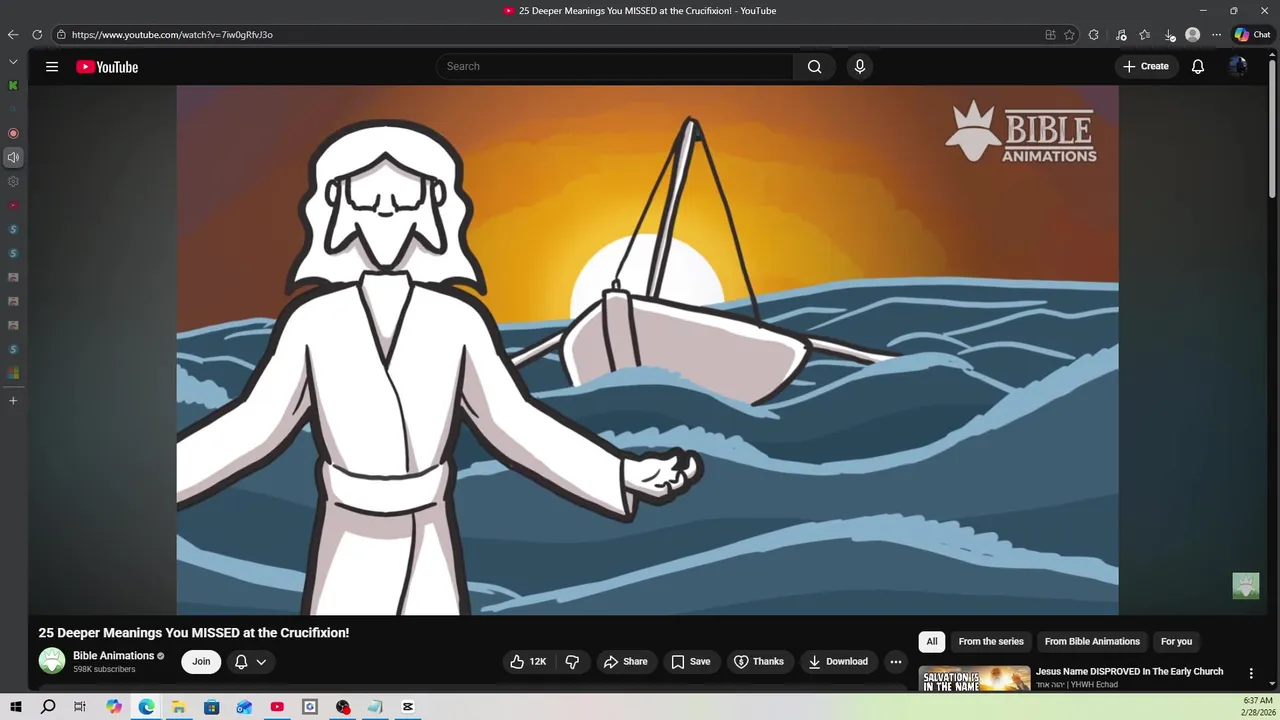
Task: Open Edge settings and more ellipsis
Action: point(1216,35)
